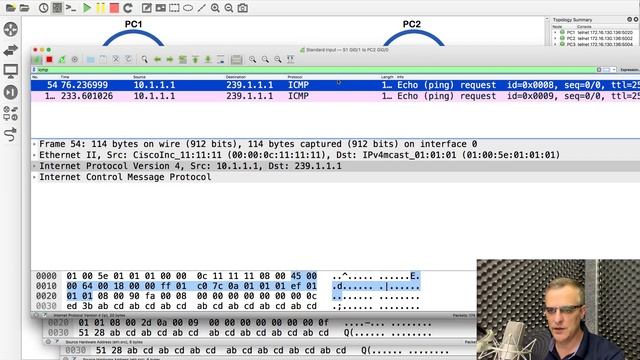Toggle auto-scroll during live capture
Viewport: 640px width, 360px height.
click(x=220, y=60)
